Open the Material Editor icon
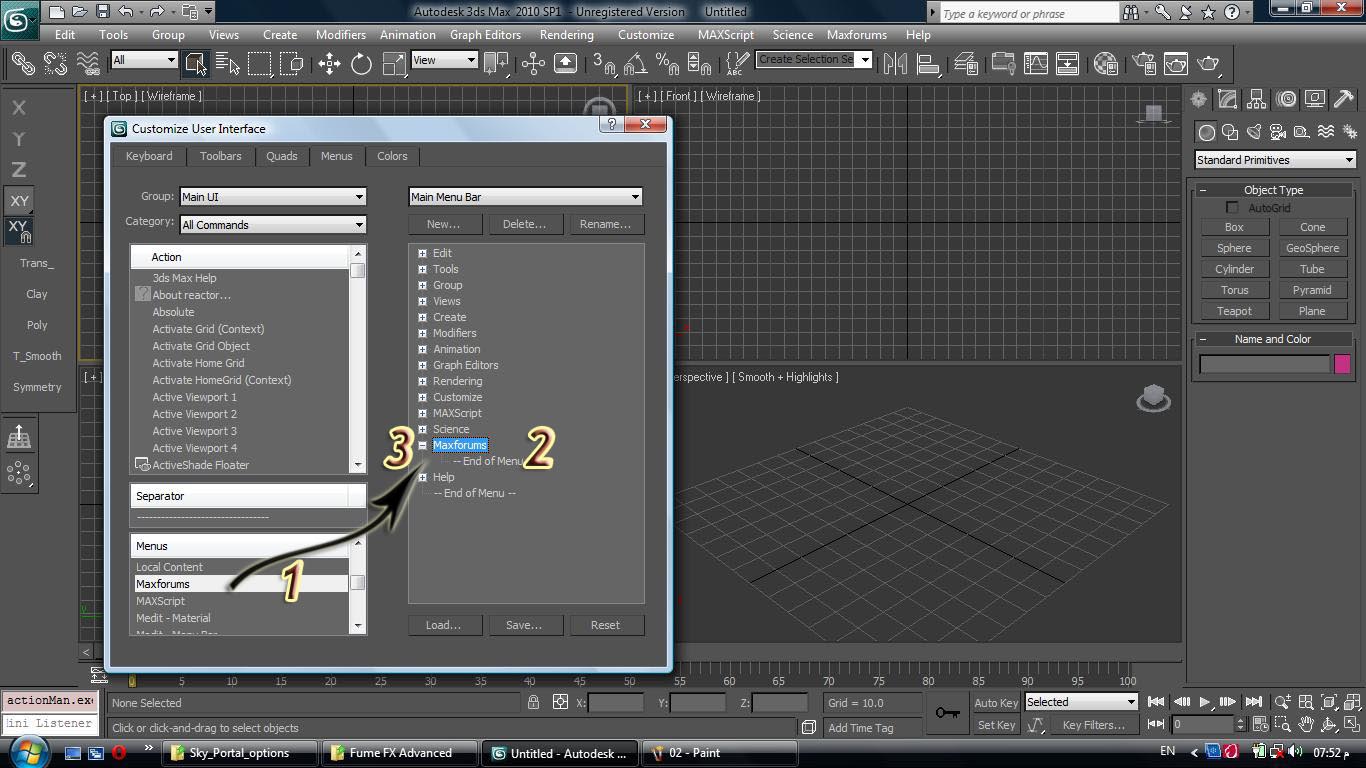The width and height of the screenshot is (1366, 768). [x=1105, y=64]
